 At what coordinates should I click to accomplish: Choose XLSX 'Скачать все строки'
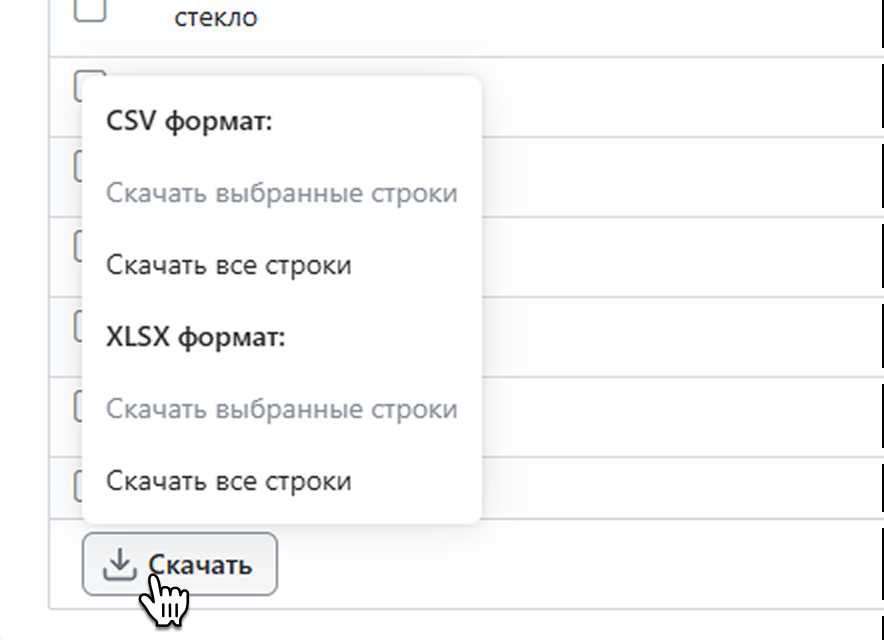coord(229,481)
